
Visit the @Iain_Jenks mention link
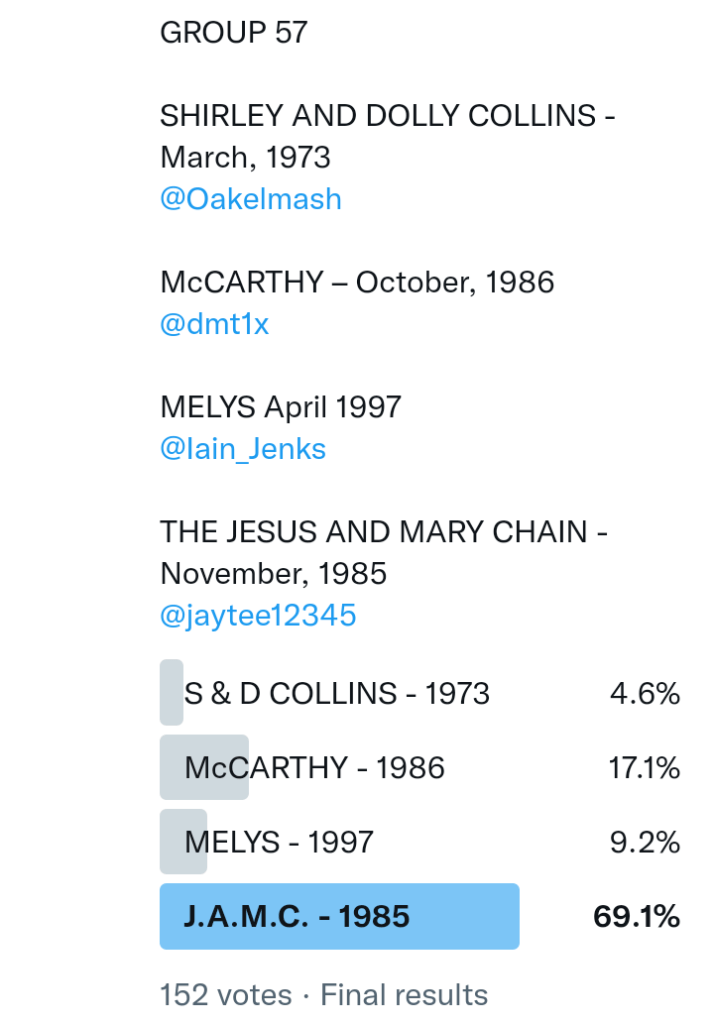pyautogui.click(x=242, y=449)
